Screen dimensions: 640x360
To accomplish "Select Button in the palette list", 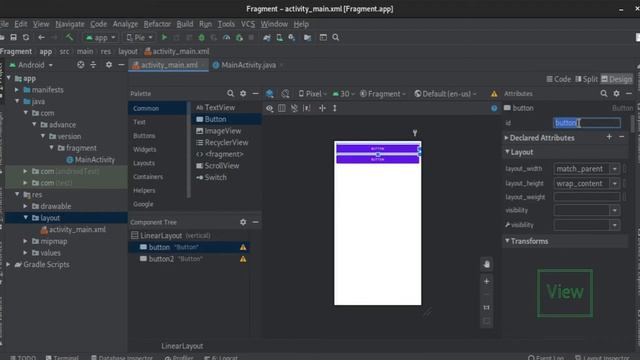I will click(227, 119).
